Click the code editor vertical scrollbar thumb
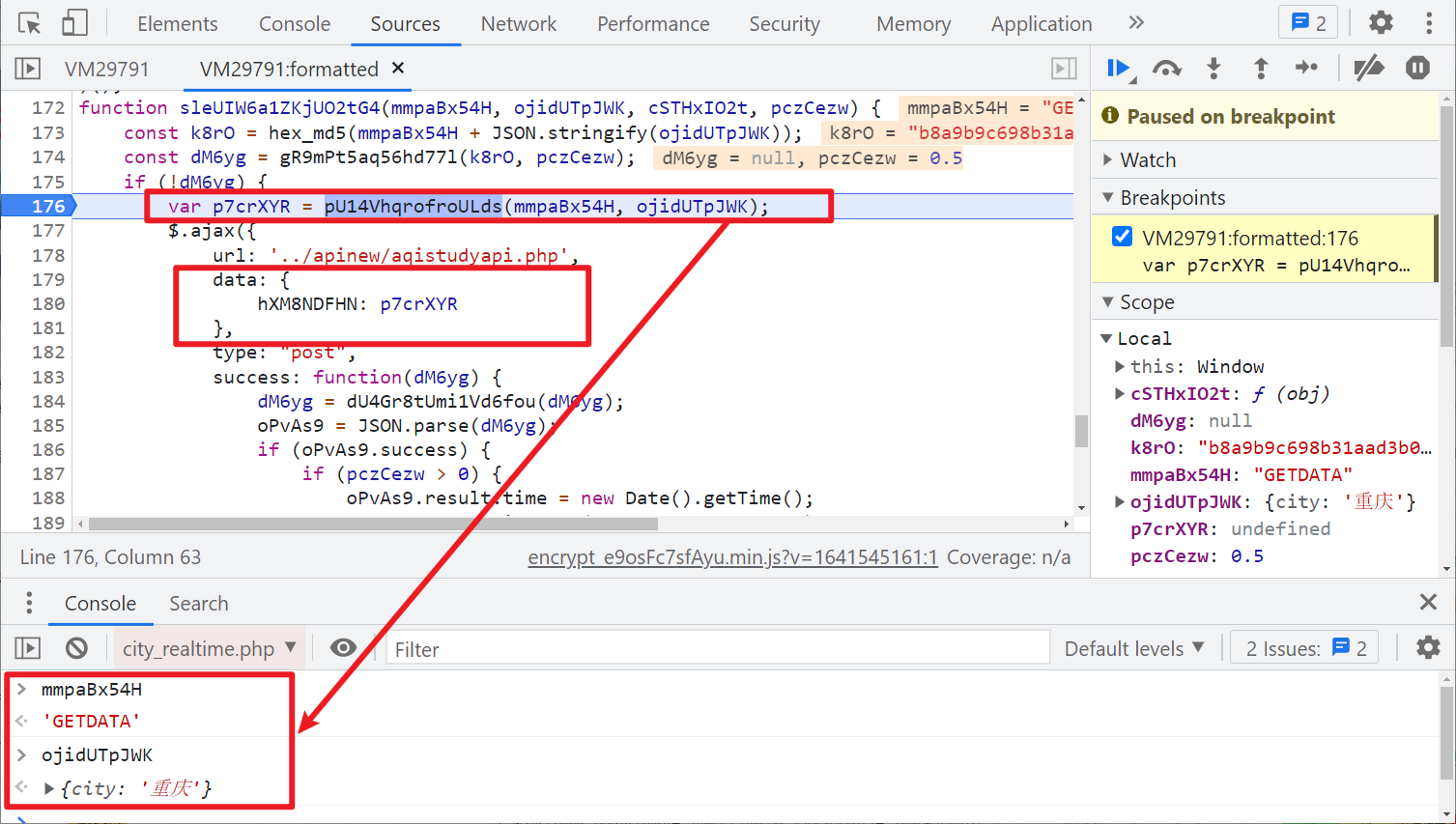 click(1081, 431)
